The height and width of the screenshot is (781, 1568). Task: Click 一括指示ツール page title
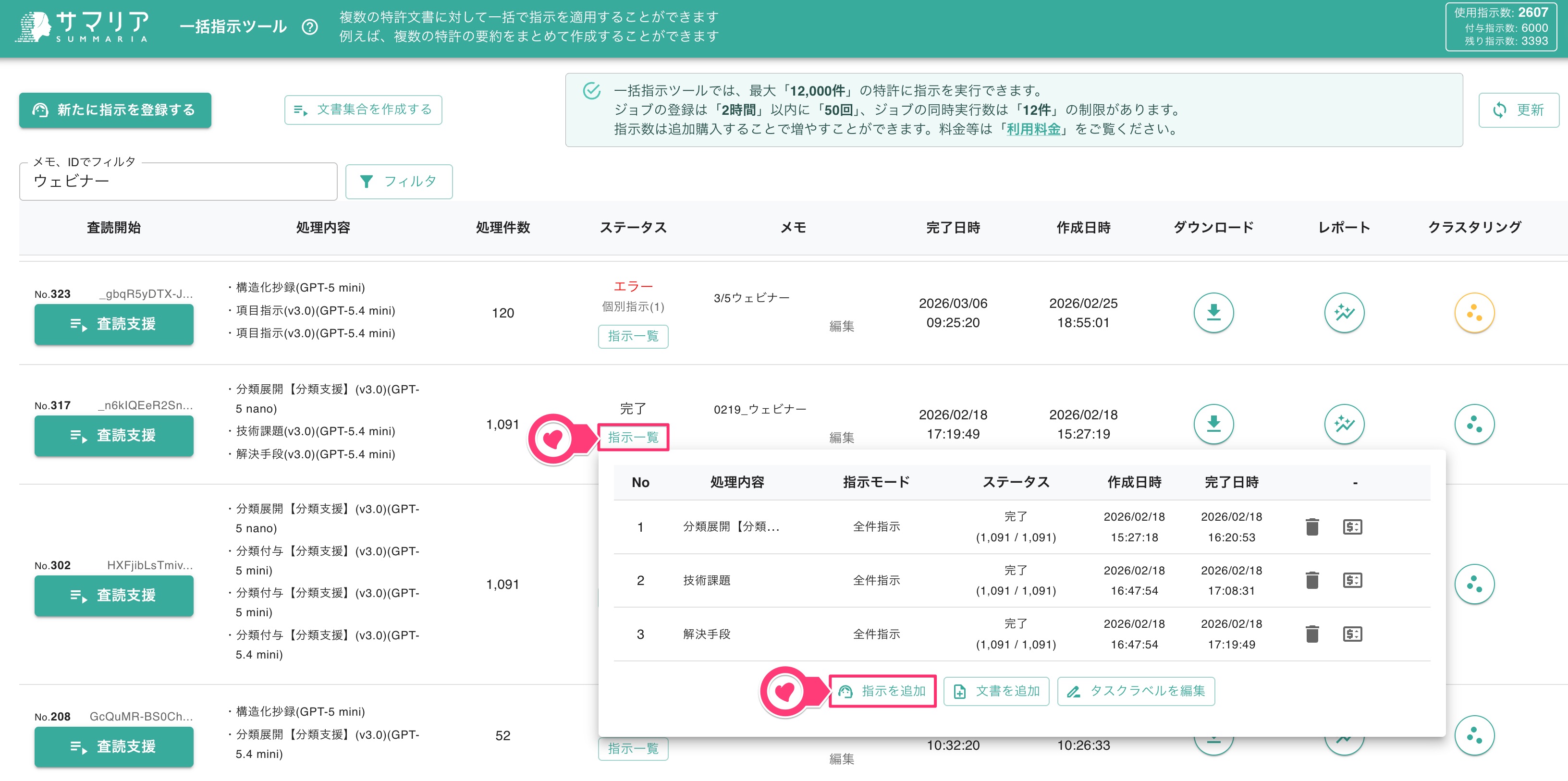(x=233, y=27)
